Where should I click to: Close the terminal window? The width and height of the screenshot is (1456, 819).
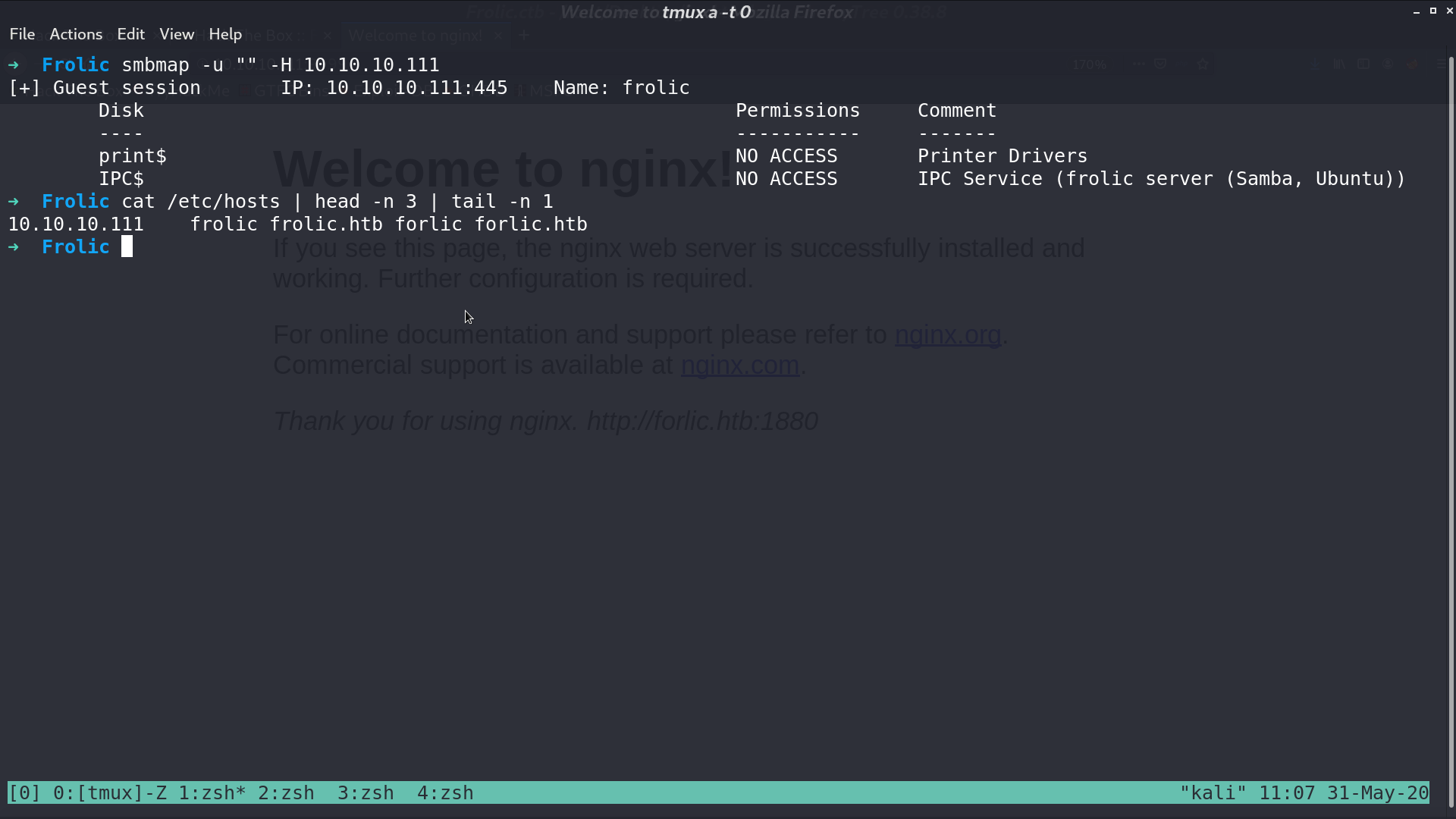pos(1449,11)
